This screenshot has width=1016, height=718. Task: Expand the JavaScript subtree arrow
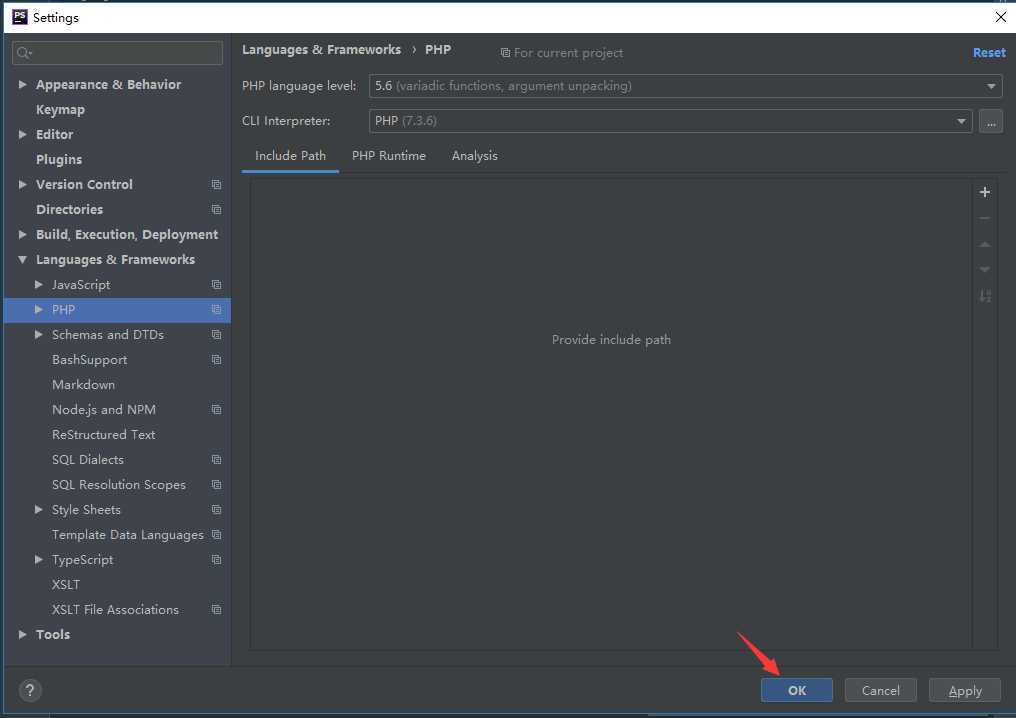(x=39, y=284)
